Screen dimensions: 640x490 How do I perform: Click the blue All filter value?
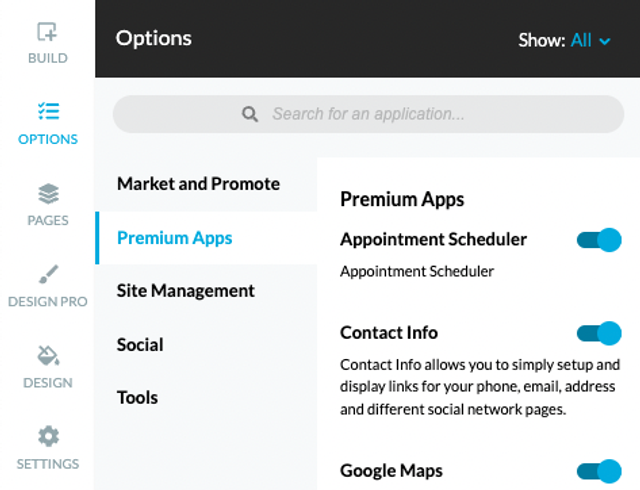(x=581, y=40)
